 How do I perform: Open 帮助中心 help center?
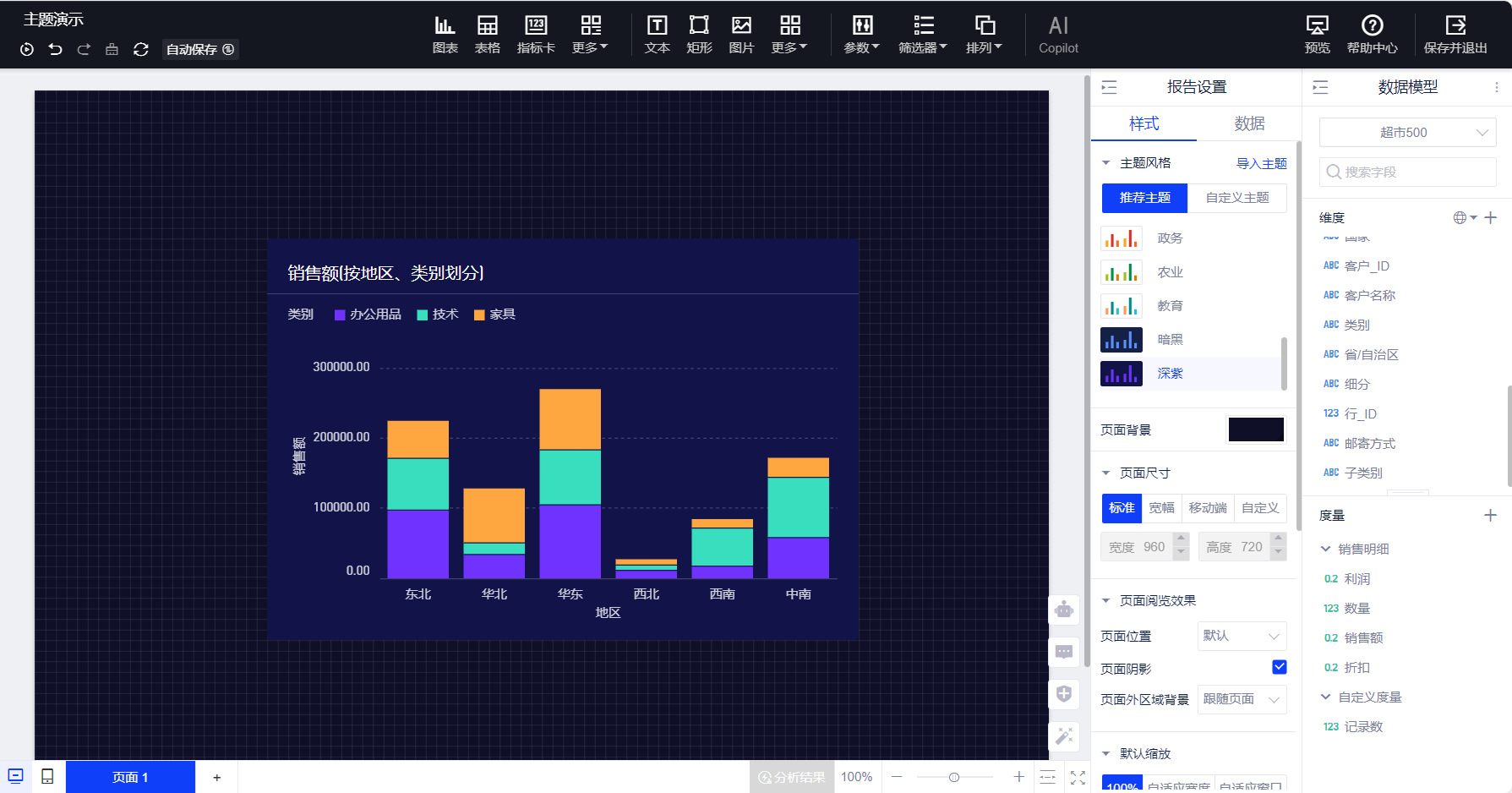(1372, 34)
